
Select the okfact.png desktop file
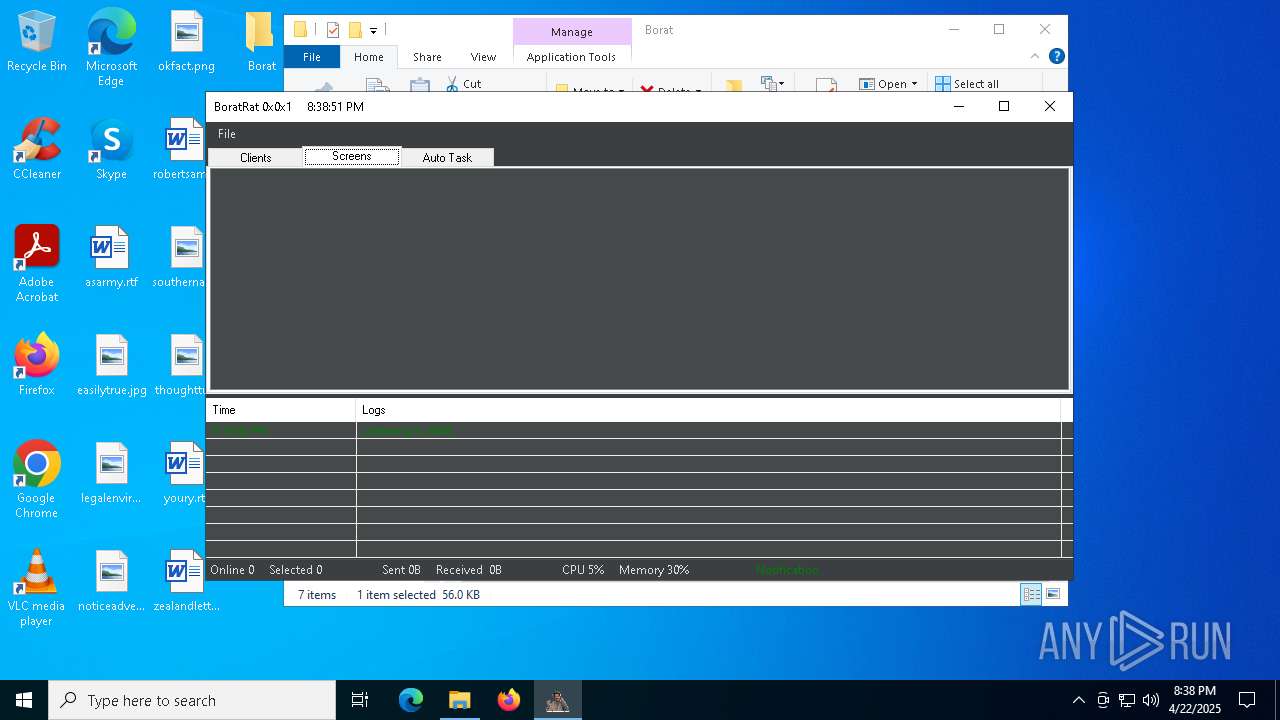click(186, 42)
